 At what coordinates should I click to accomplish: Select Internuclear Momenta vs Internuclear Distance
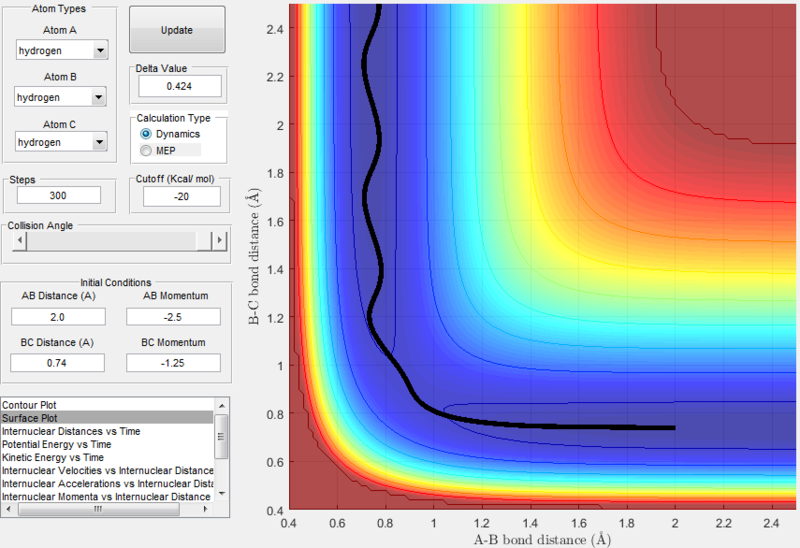[106, 496]
